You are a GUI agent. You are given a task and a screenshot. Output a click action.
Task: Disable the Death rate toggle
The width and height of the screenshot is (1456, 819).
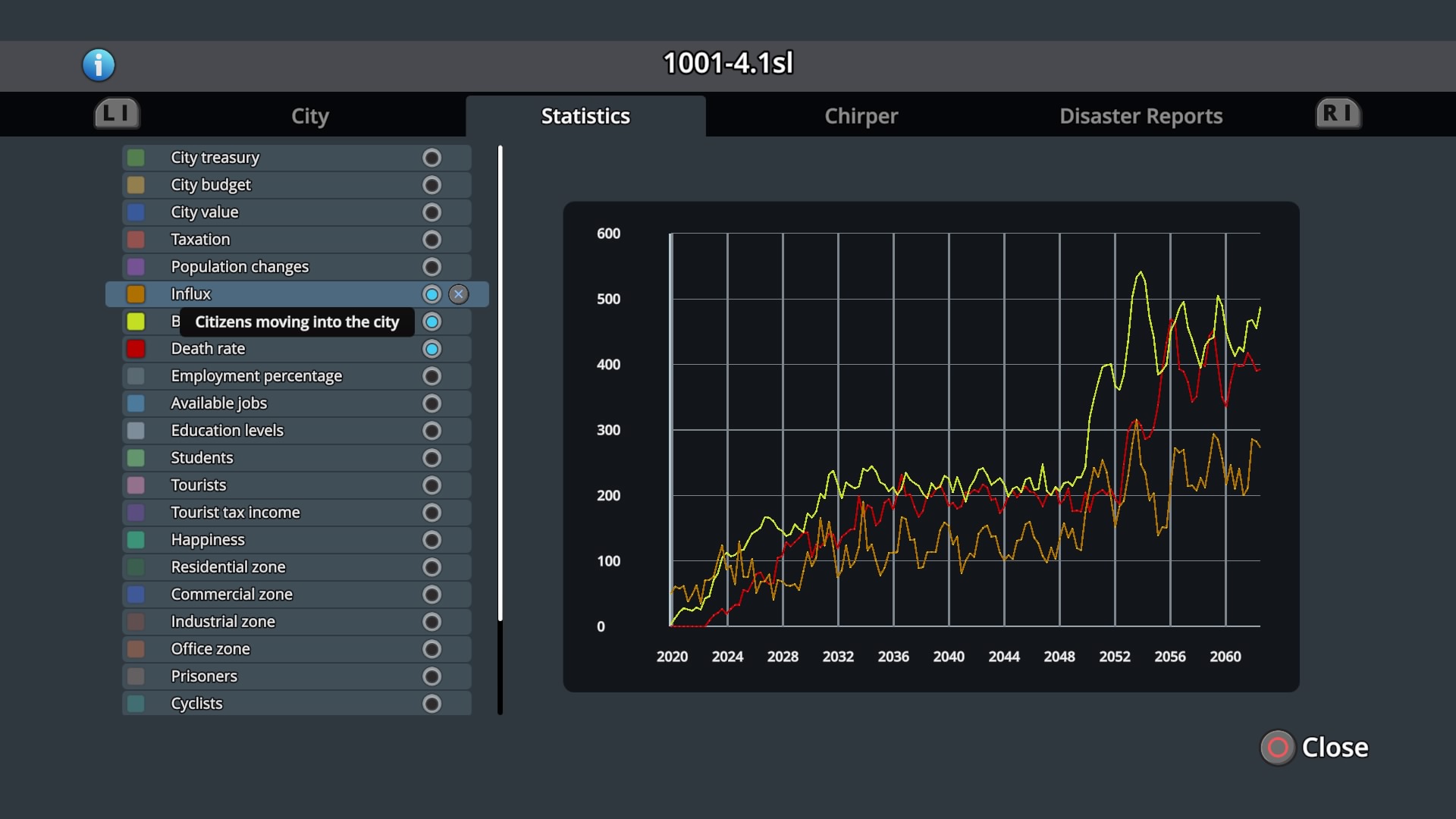tap(431, 349)
